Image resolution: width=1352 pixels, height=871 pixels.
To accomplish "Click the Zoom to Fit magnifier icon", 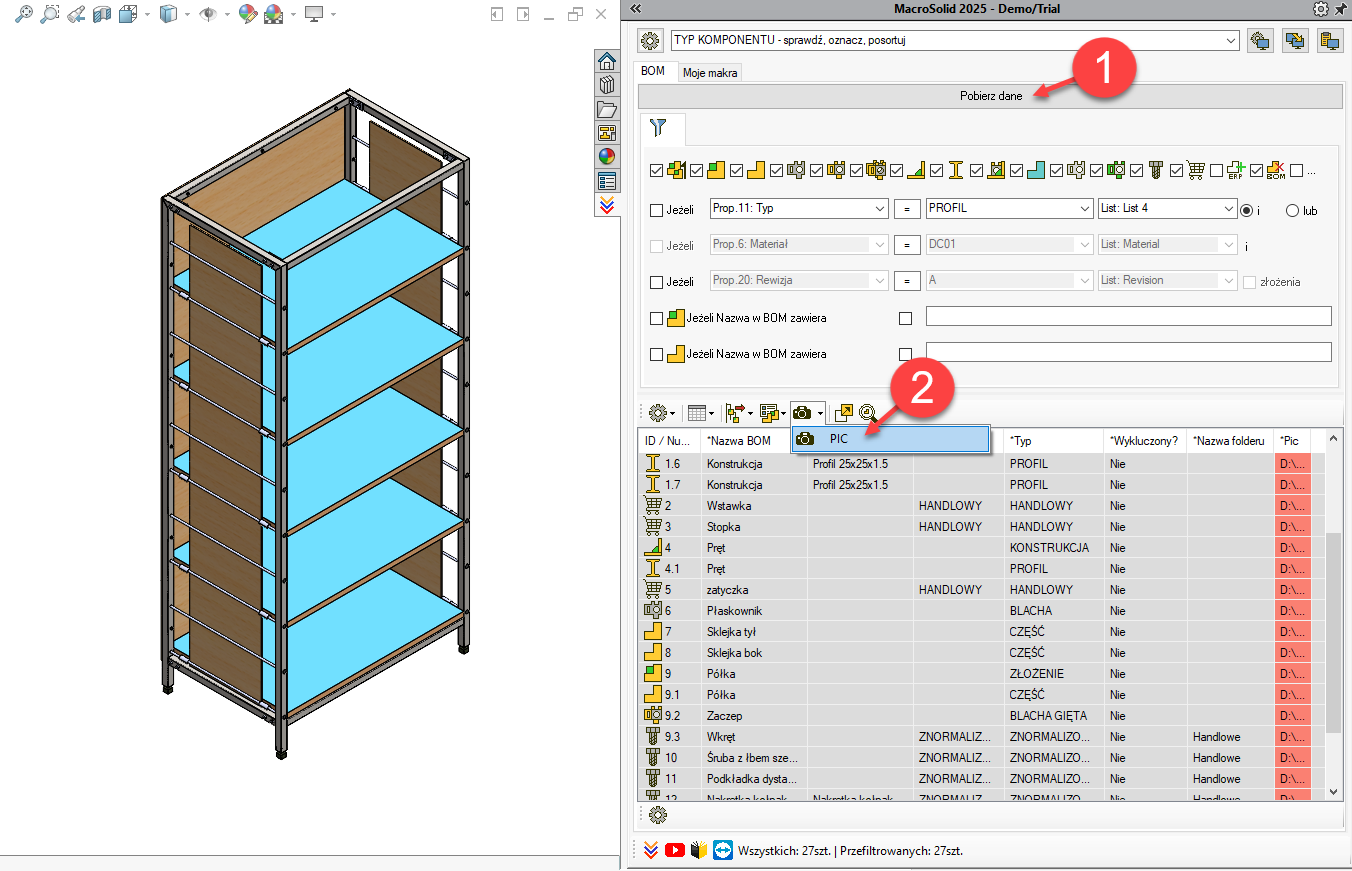I will pyautogui.click(x=23, y=14).
